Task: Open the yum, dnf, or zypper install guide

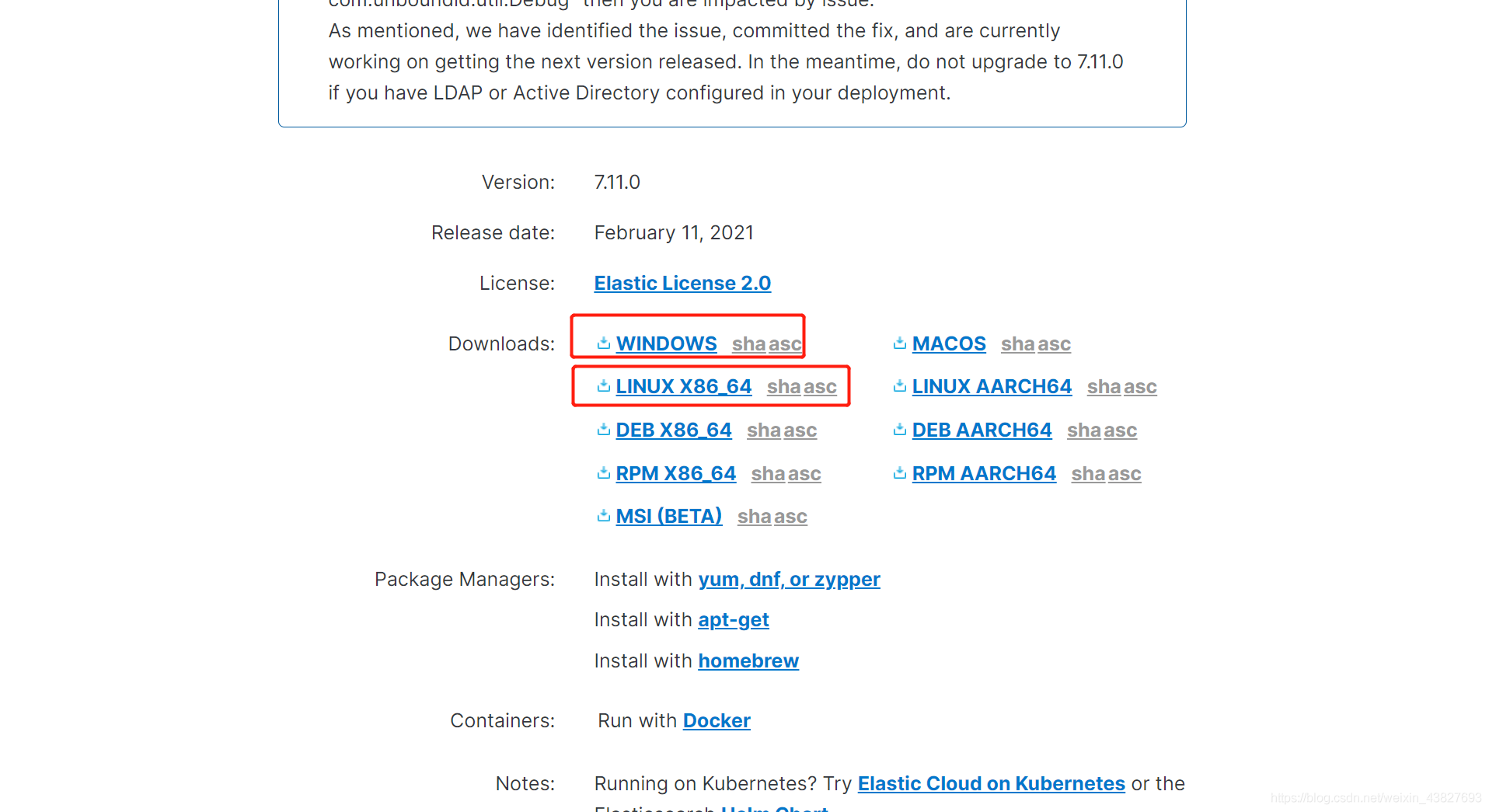Action: coord(789,580)
